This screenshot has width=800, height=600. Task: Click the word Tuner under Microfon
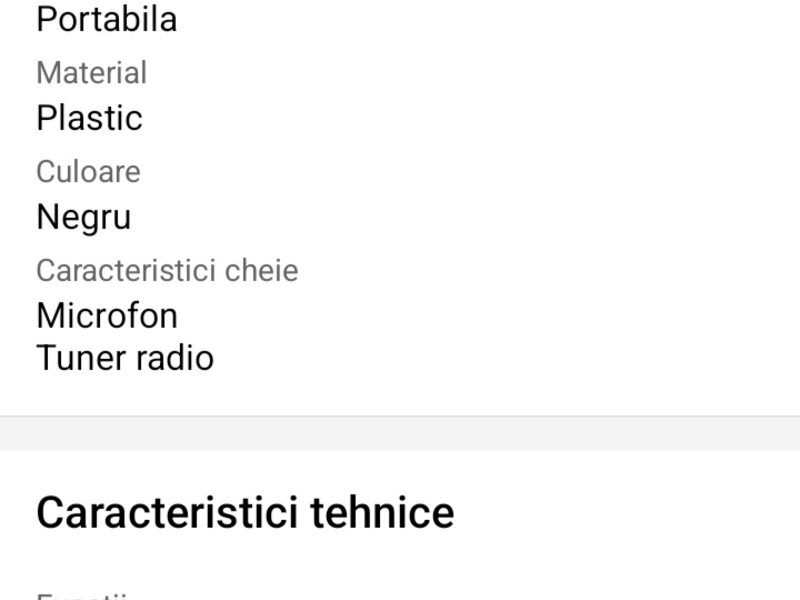click(76, 358)
